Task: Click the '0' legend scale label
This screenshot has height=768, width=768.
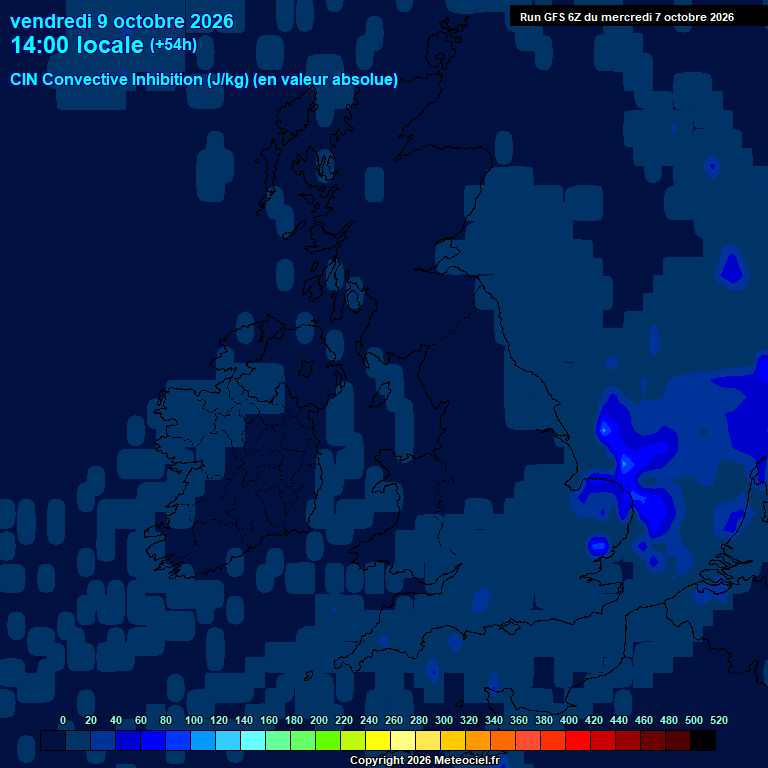Action: [63, 720]
